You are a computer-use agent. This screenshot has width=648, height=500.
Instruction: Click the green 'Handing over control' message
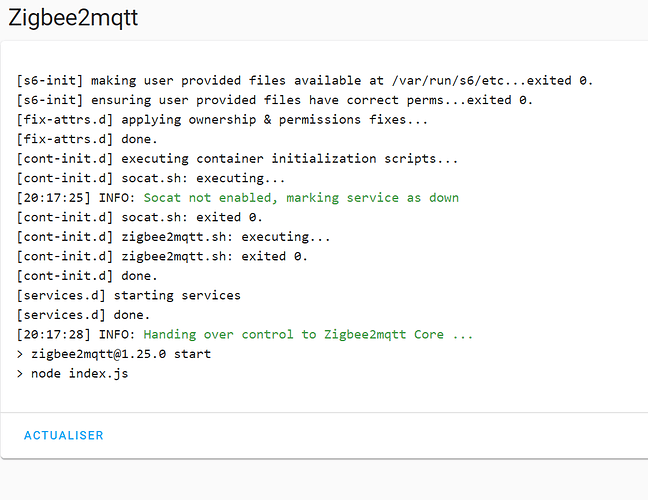[308, 334]
